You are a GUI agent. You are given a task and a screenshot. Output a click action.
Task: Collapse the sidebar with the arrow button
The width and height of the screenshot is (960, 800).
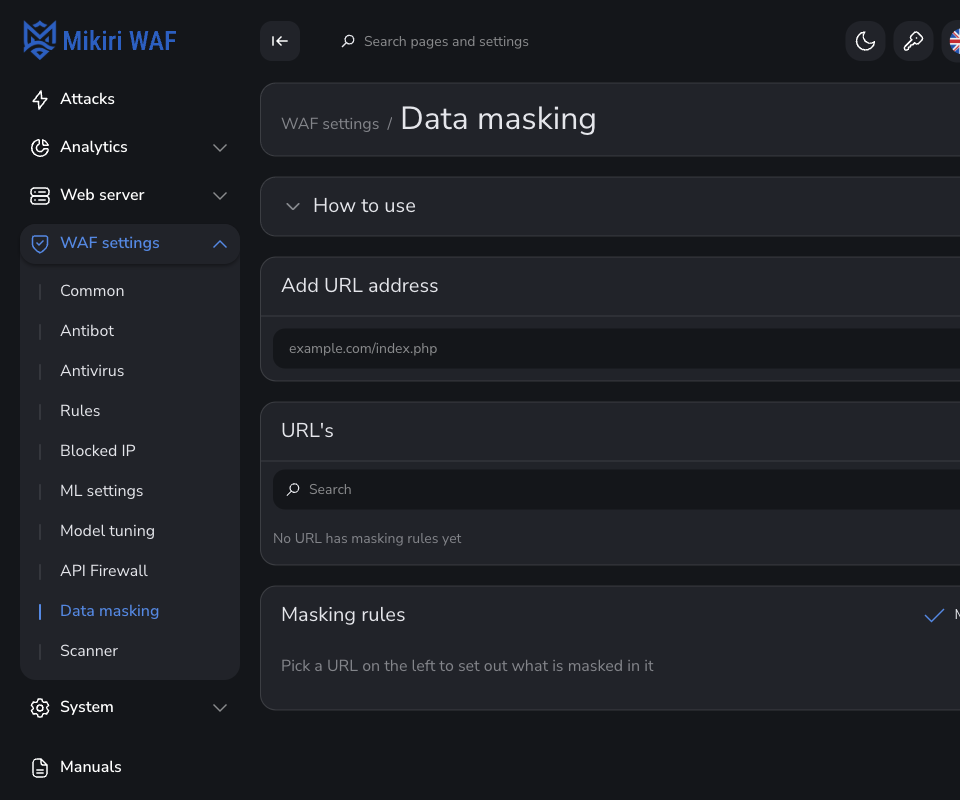[x=280, y=41]
